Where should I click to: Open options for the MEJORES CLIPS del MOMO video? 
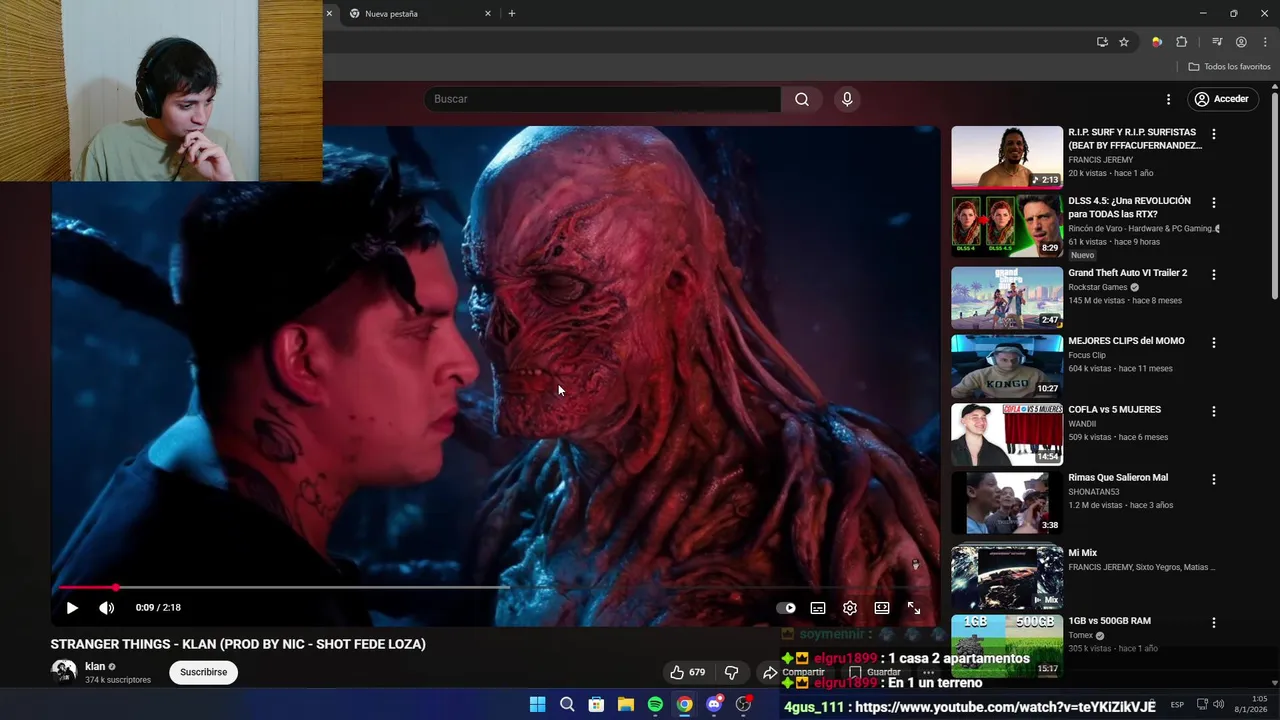[1214, 343]
